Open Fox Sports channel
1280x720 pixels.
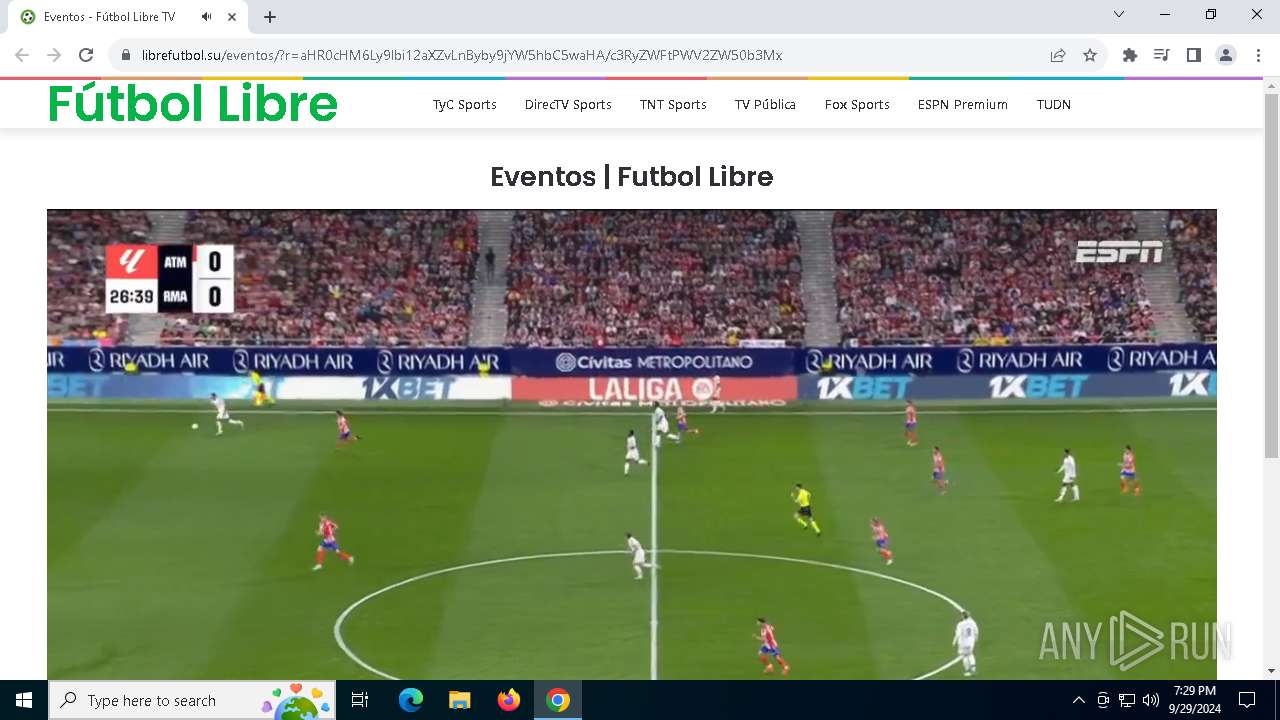tap(857, 104)
